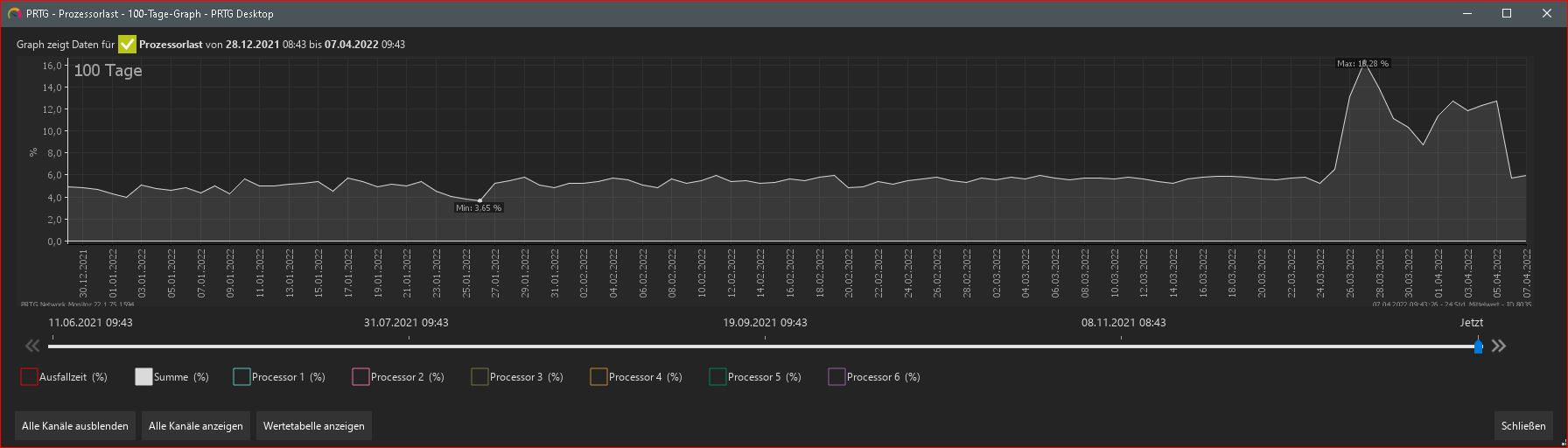
Task: Toggle the Summe (%) channel checkbox
Action: [x=144, y=377]
